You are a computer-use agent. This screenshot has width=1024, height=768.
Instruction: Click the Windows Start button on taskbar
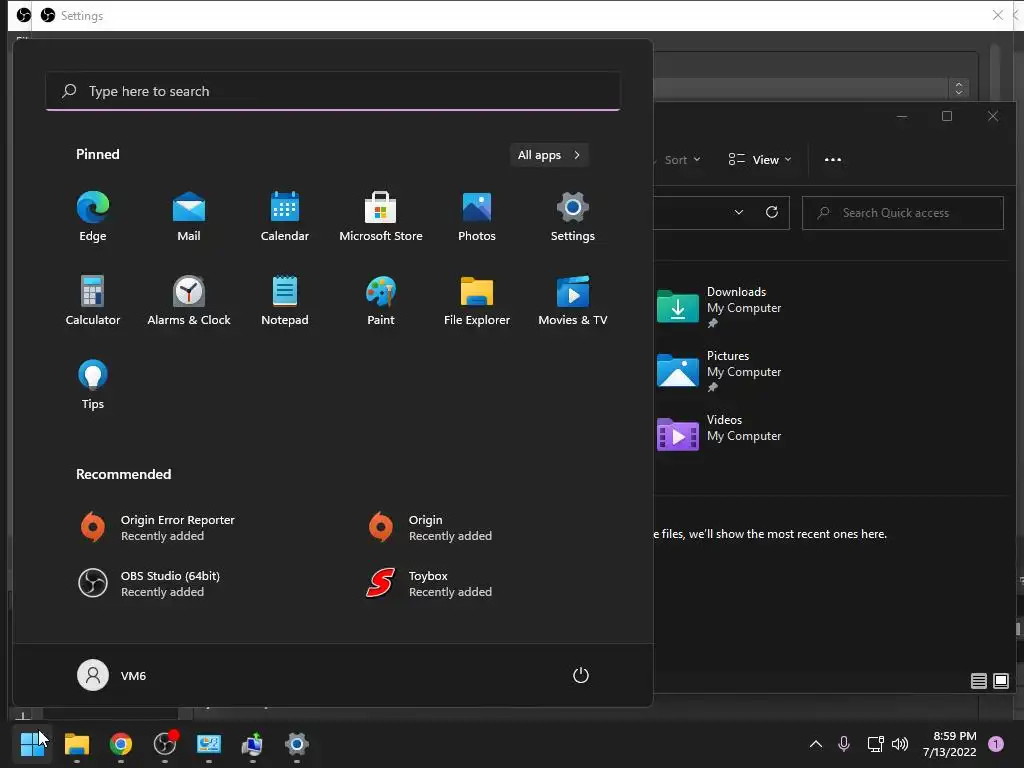point(32,744)
